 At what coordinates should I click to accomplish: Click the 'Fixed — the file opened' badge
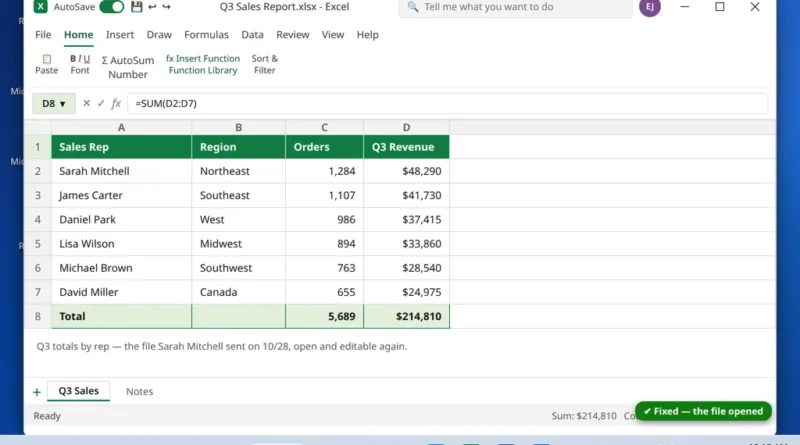pyautogui.click(x=703, y=411)
